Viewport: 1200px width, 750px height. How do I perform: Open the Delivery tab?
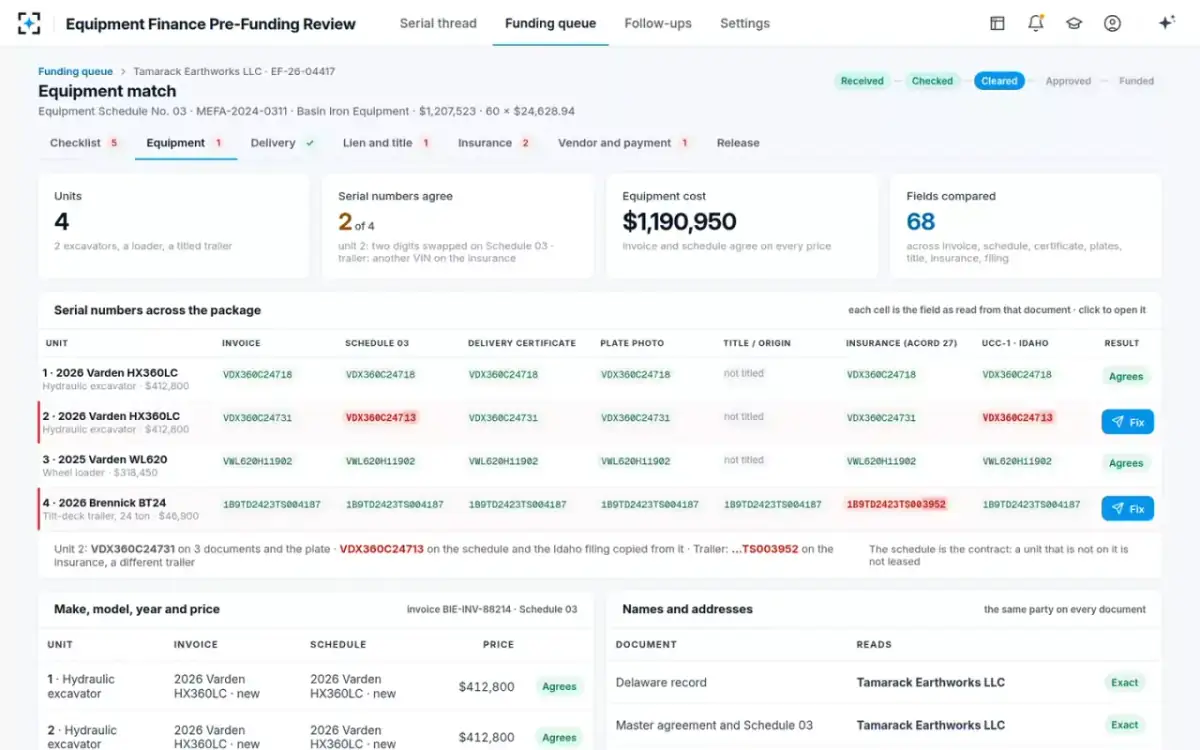[x=282, y=143]
